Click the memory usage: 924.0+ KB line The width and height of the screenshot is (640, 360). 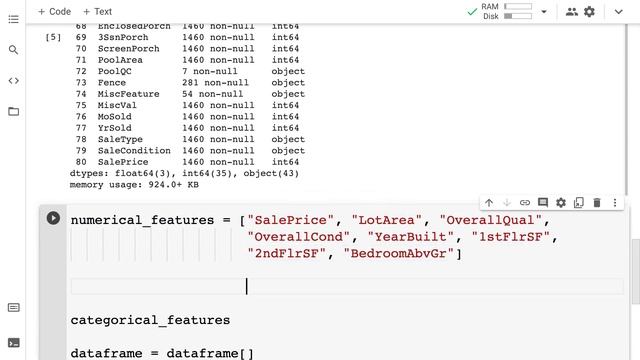click(134, 185)
